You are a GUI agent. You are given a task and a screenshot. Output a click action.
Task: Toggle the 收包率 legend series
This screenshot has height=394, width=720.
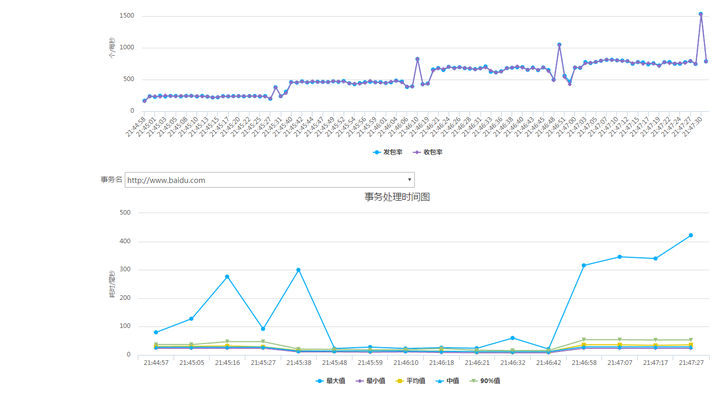point(428,152)
